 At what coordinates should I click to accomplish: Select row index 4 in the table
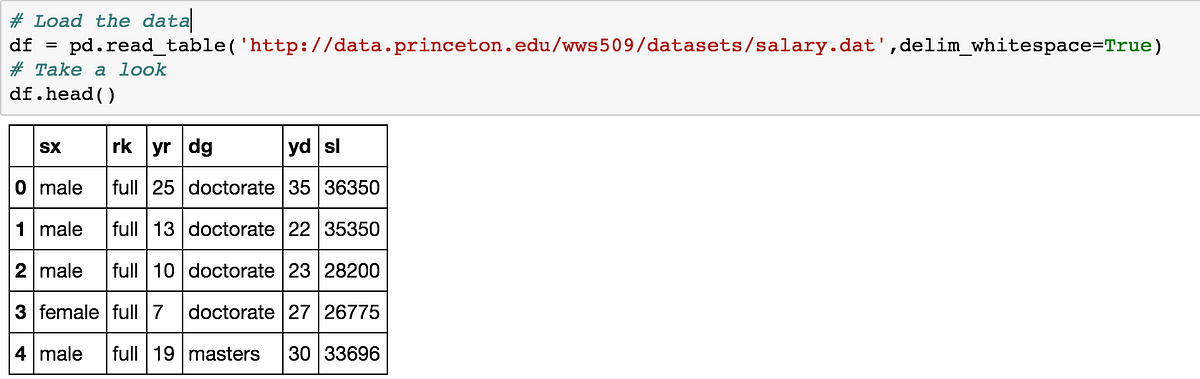point(22,353)
